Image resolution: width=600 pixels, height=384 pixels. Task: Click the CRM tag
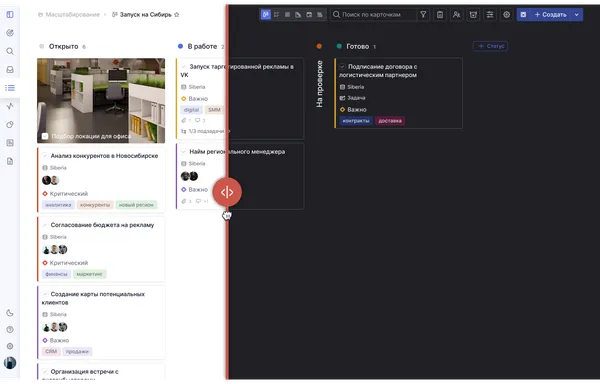pyautogui.click(x=51, y=351)
